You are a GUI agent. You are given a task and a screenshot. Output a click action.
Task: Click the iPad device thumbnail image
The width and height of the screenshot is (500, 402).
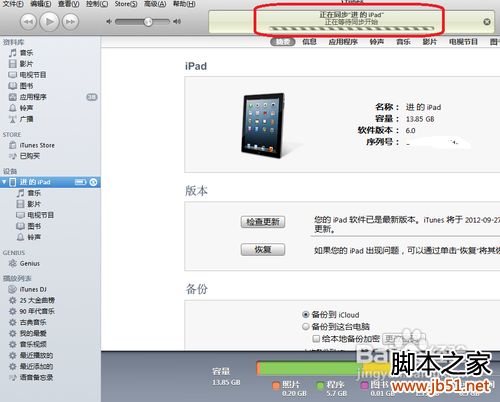click(263, 125)
